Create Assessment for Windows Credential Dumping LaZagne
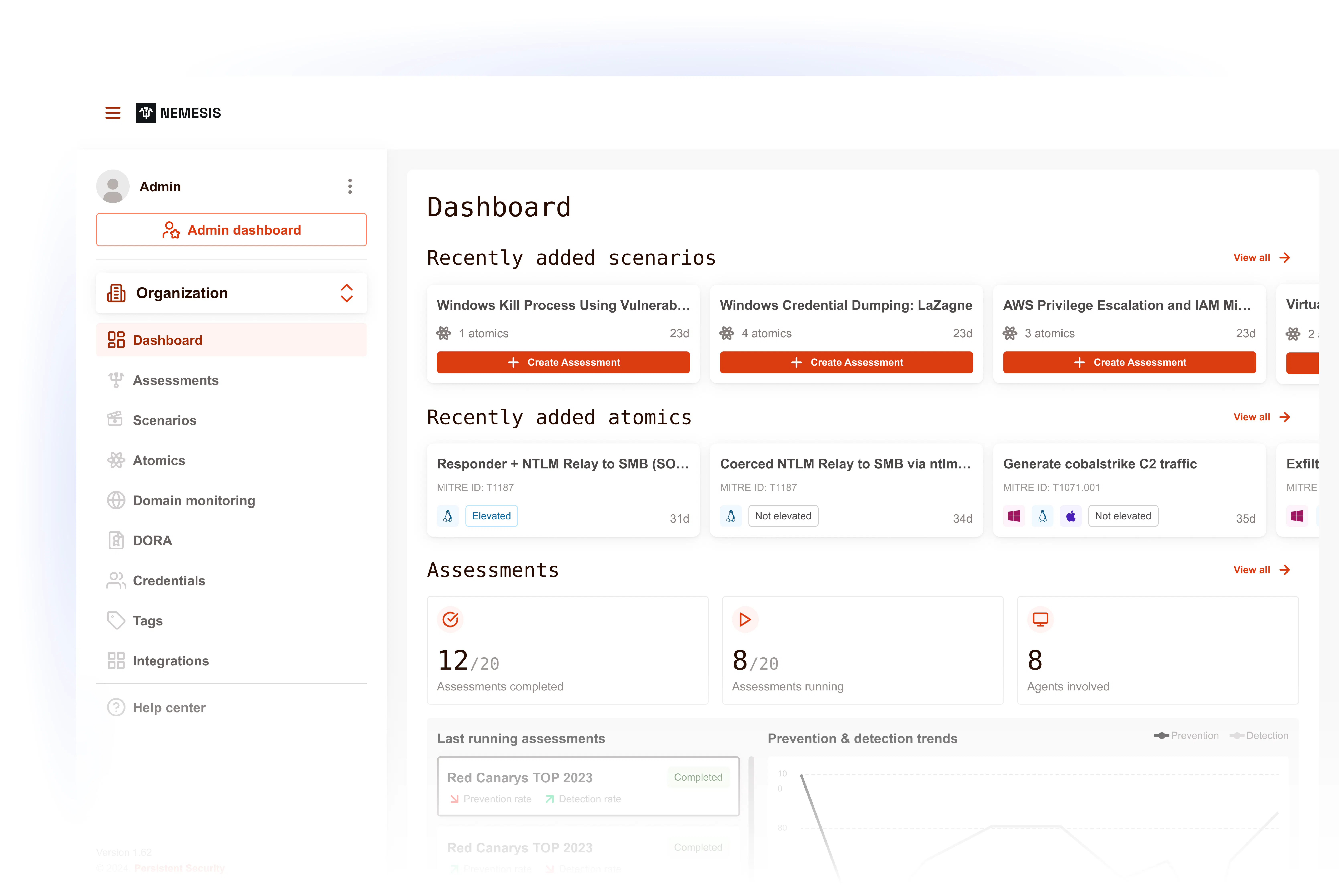Screen dimensions: 1339x896 coord(846,362)
